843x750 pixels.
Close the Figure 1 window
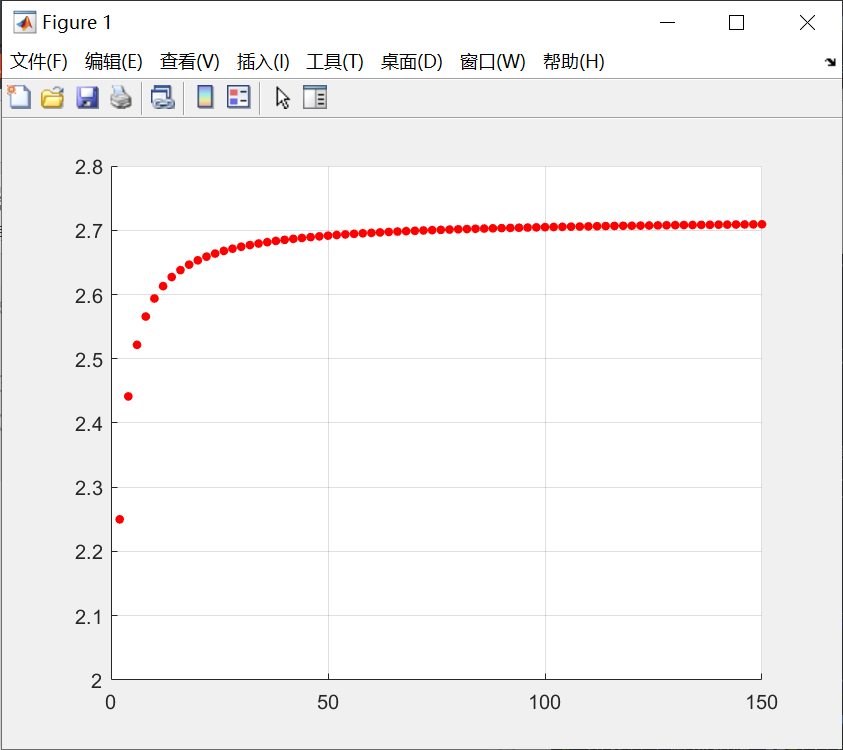(x=807, y=23)
